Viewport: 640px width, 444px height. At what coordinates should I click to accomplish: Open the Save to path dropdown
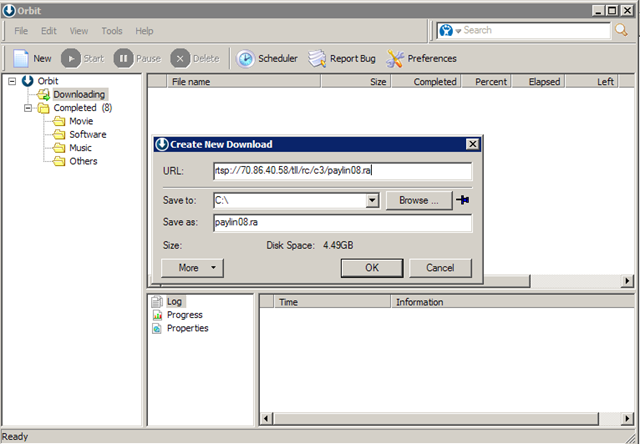372,200
